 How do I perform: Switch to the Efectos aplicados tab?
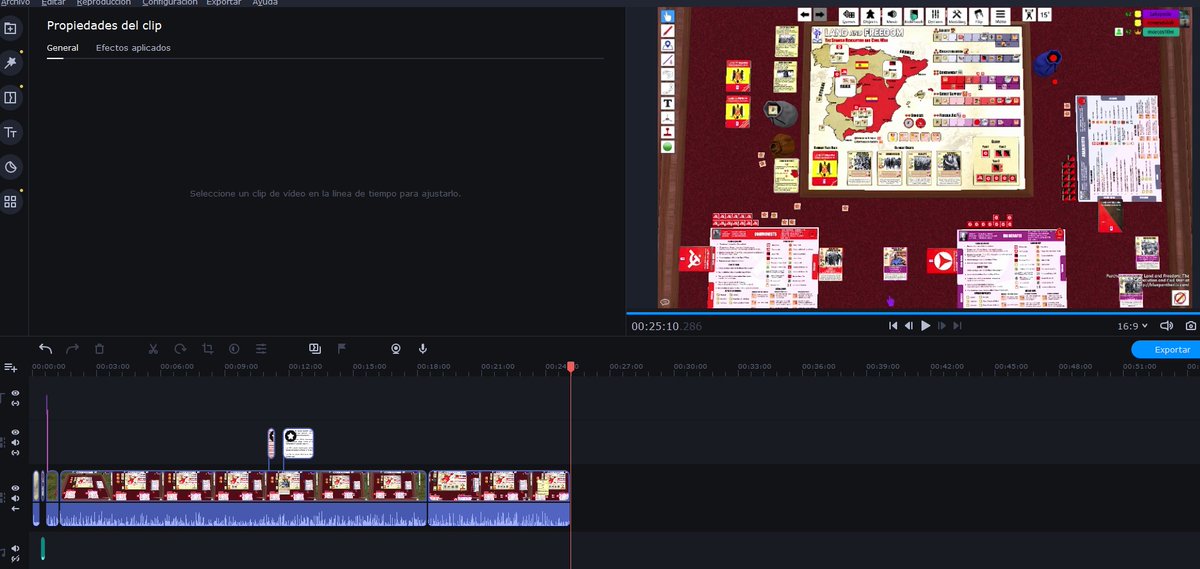coord(133,48)
